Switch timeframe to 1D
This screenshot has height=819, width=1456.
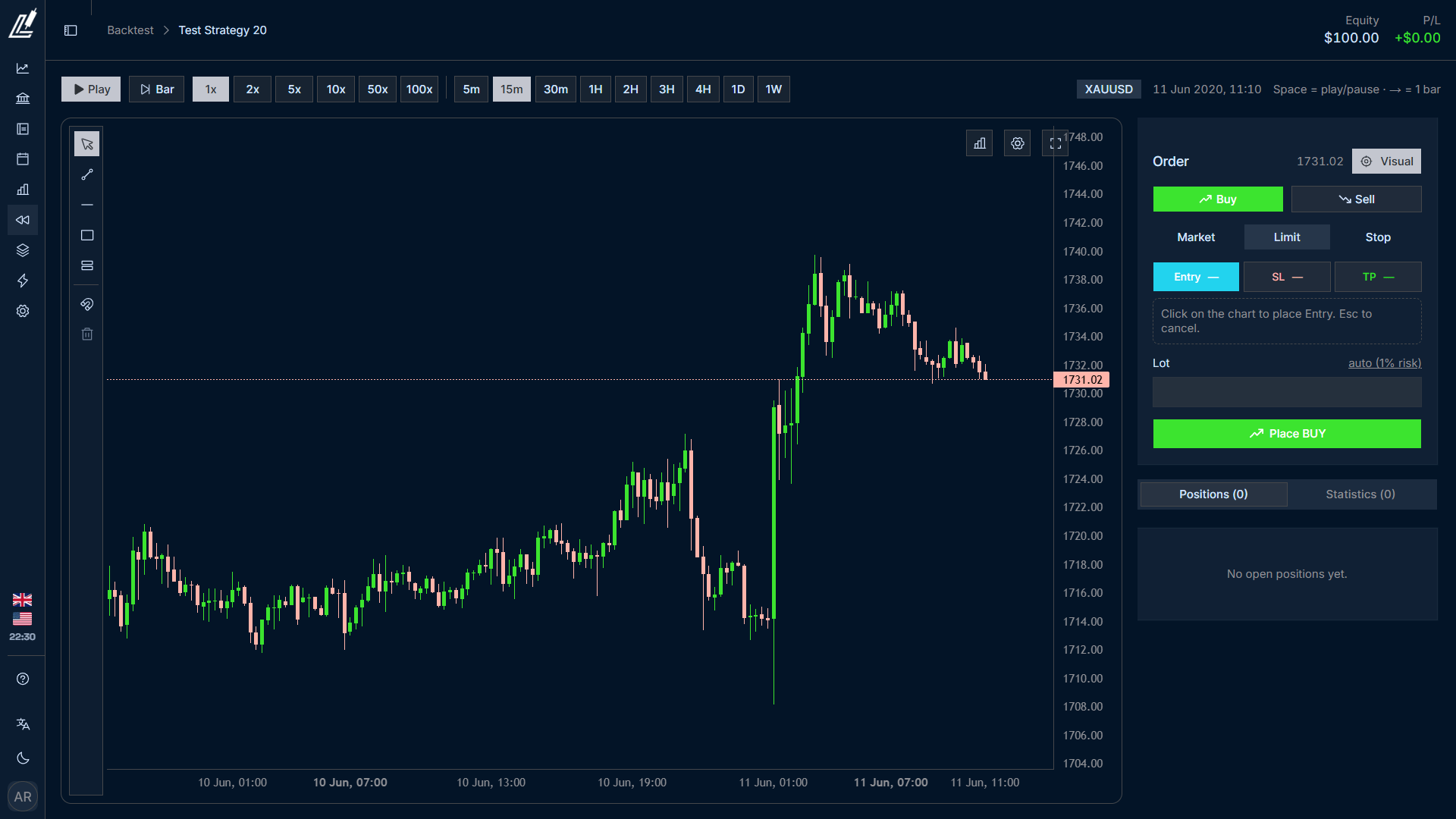tap(738, 89)
